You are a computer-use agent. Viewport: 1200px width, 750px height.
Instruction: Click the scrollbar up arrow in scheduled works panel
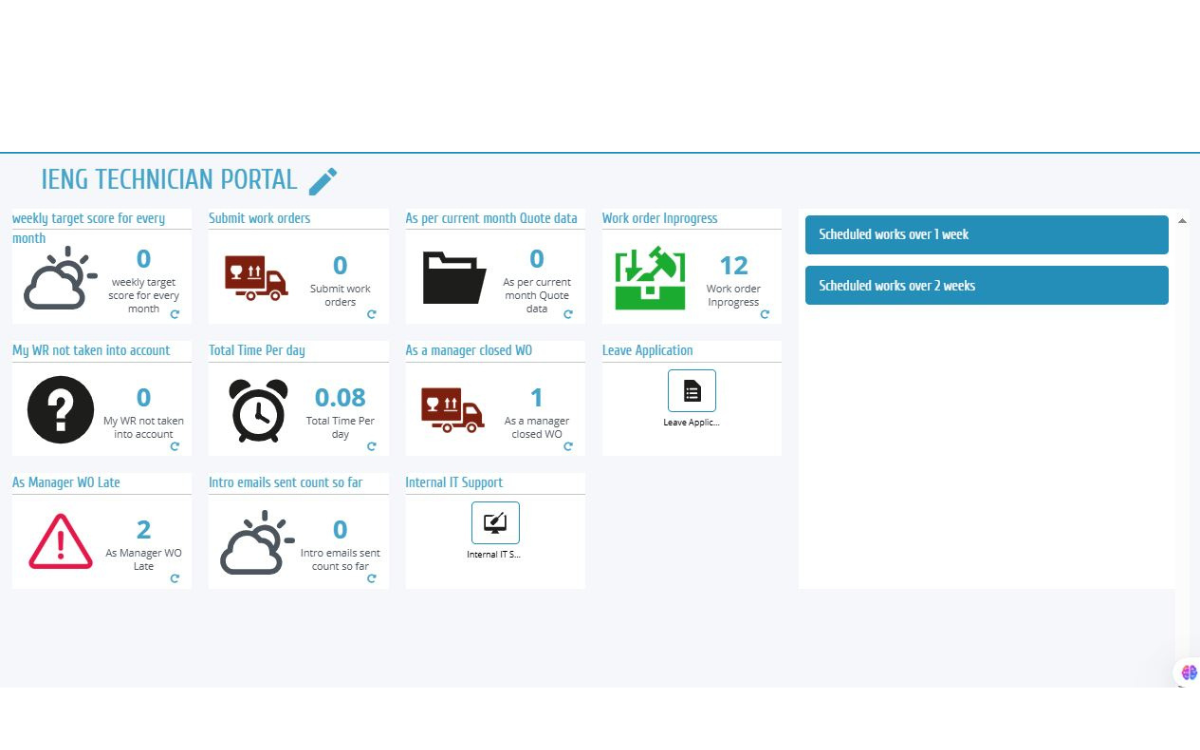[x=1180, y=218]
